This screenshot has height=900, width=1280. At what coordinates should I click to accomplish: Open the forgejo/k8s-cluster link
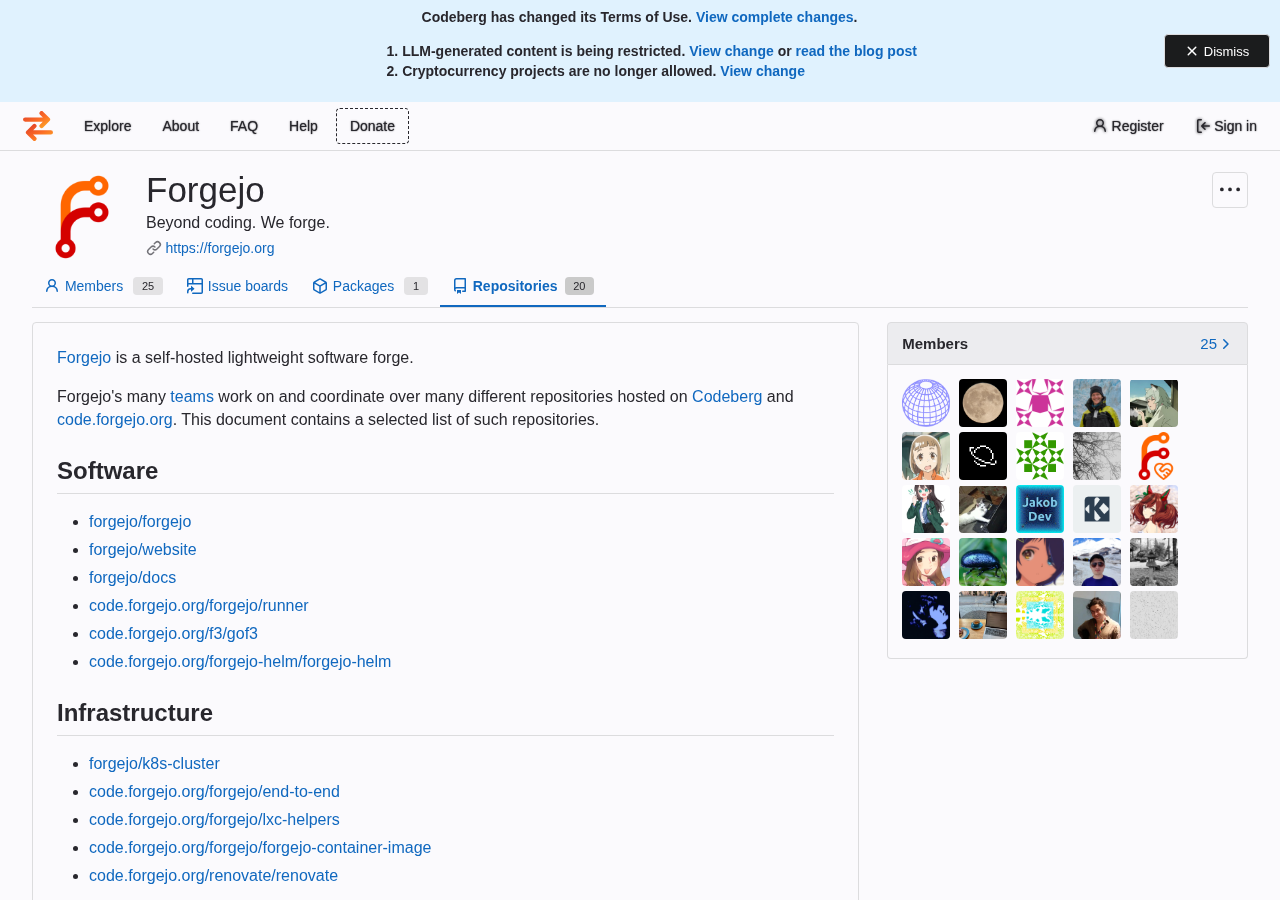(x=154, y=764)
